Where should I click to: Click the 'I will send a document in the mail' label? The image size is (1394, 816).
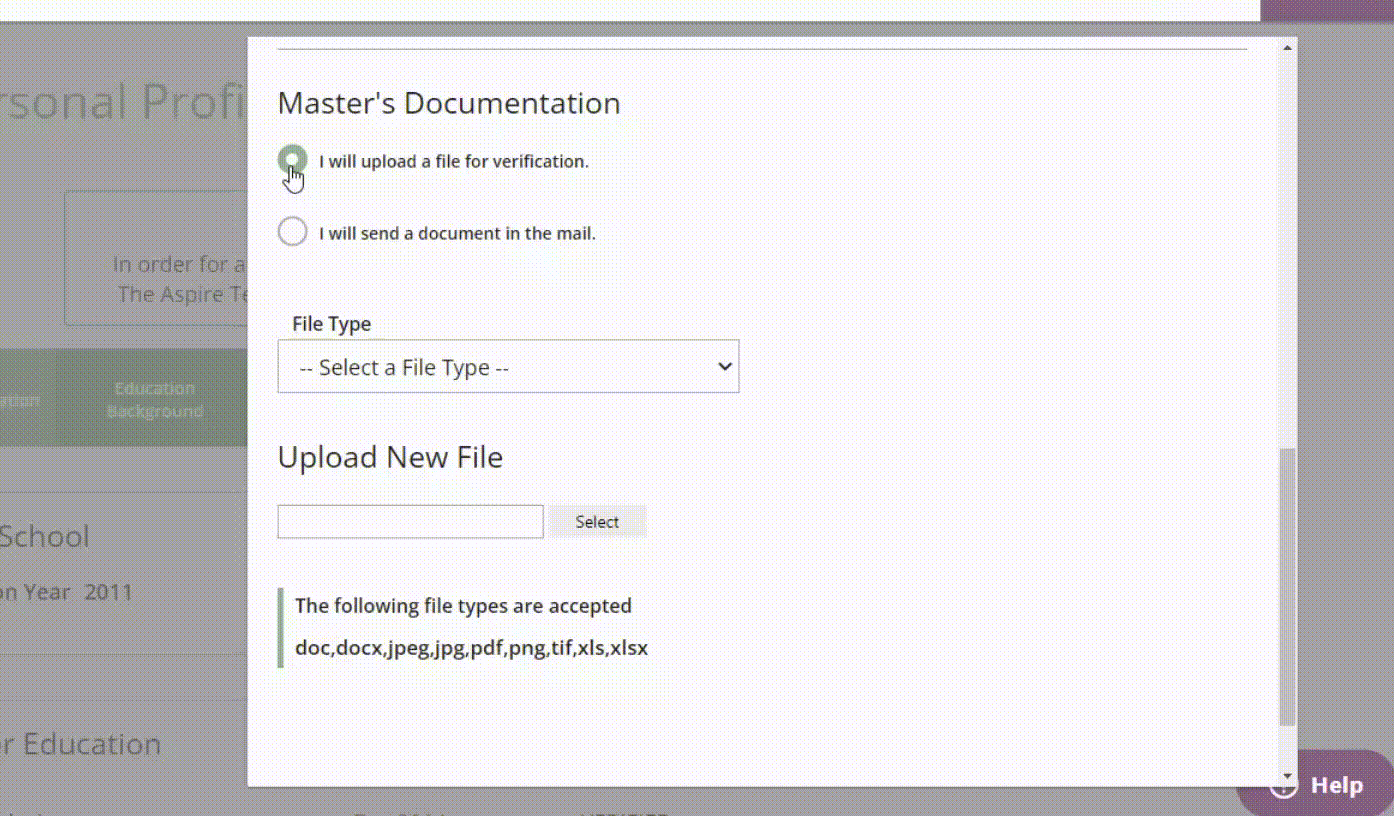tap(457, 234)
